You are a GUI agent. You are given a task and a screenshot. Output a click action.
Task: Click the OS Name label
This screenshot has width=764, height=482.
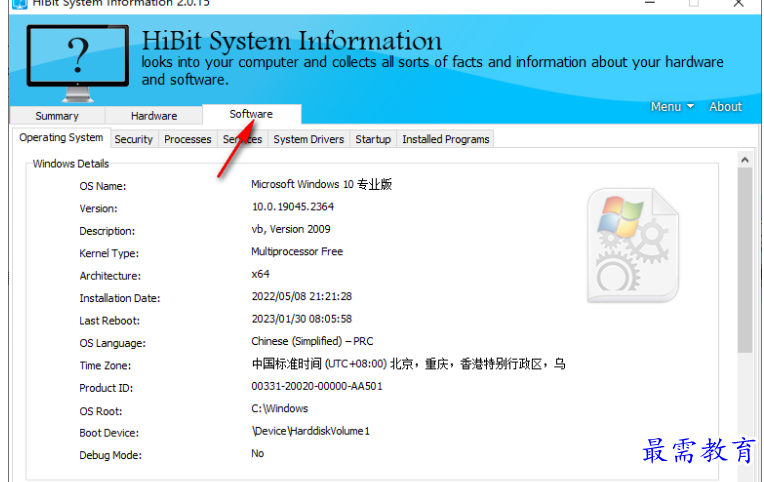tap(103, 186)
